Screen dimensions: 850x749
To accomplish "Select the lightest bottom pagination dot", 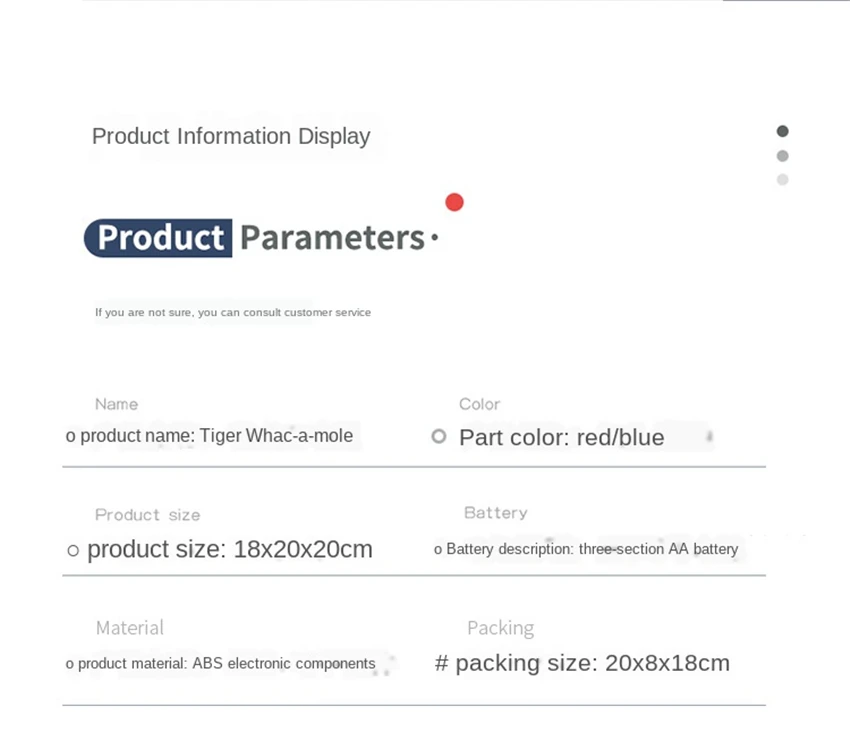I will pyautogui.click(x=782, y=180).
